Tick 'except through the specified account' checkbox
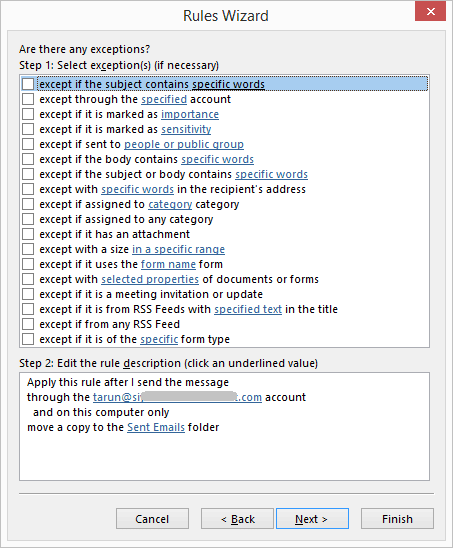The image size is (453, 548). tap(28, 99)
